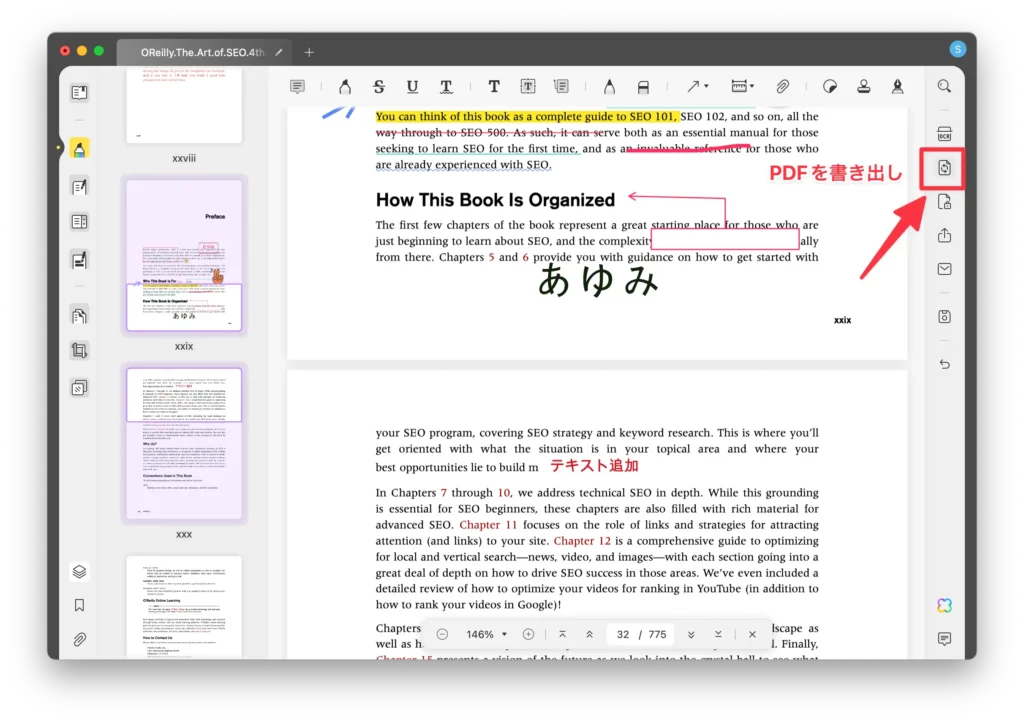This screenshot has width=1024, height=722.
Task: Click the crop pages icon in left sidebar
Action: coord(79,350)
